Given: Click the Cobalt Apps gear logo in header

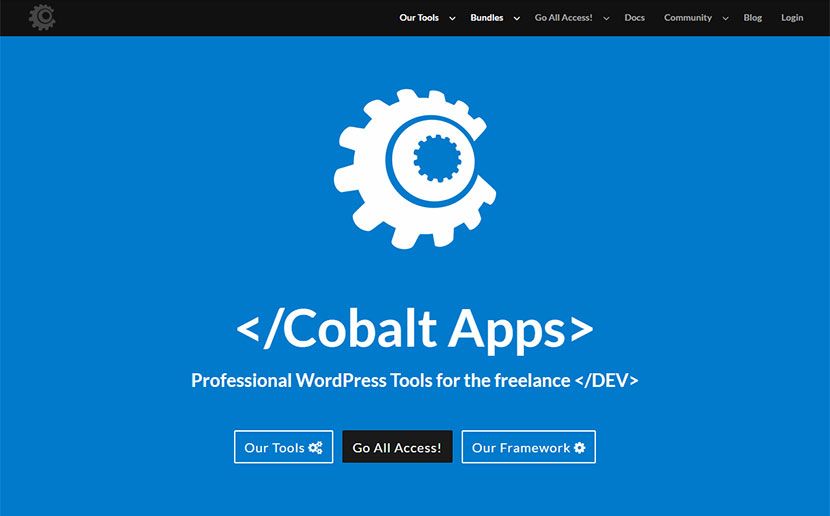Looking at the screenshot, I should pyautogui.click(x=42, y=17).
